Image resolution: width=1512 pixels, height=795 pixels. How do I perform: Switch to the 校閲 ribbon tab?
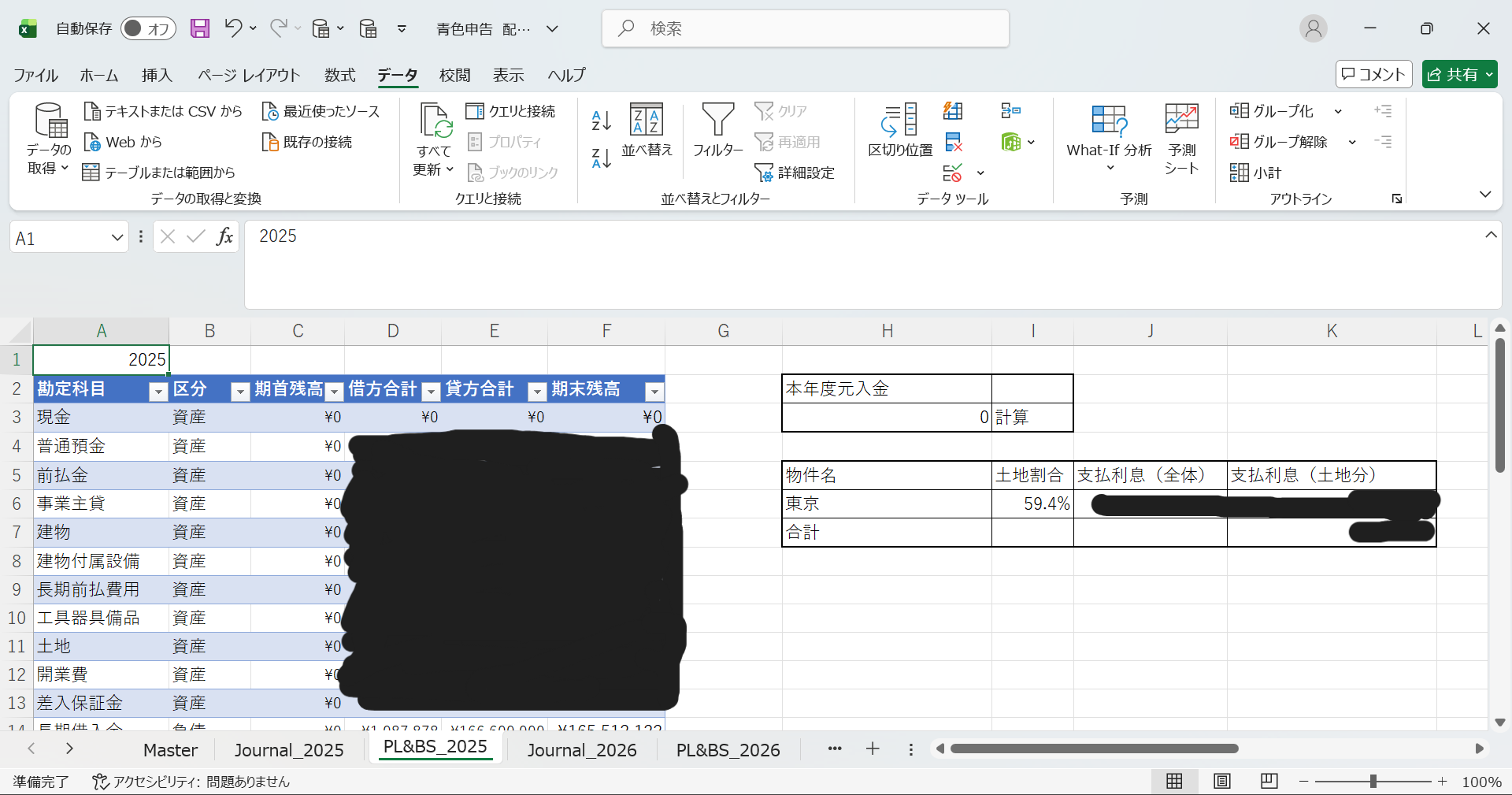454,75
